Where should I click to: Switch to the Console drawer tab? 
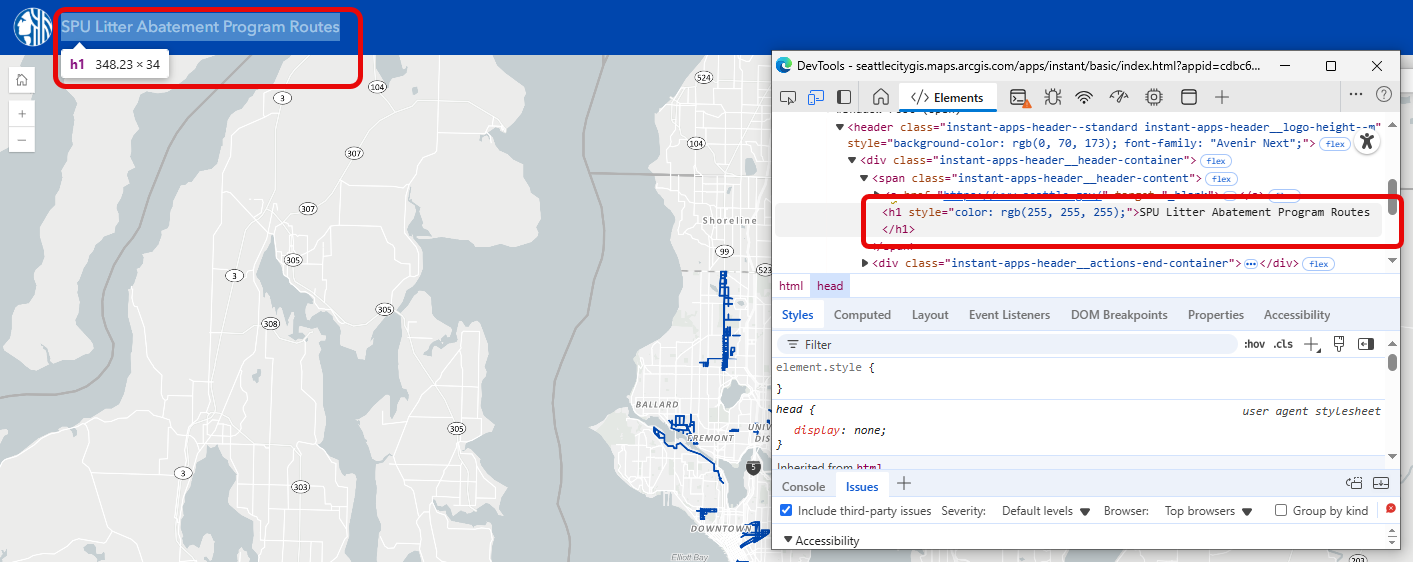pyautogui.click(x=803, y=487)
